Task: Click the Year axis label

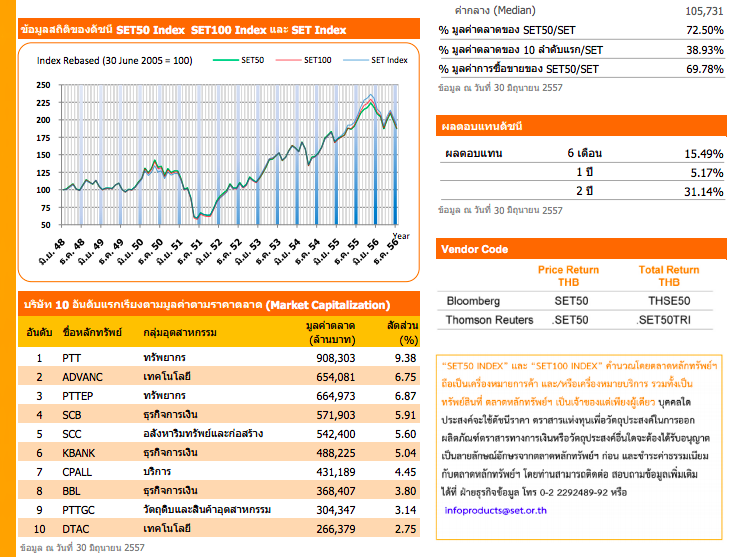Action: pyautogui.click(x=401, y=236)
